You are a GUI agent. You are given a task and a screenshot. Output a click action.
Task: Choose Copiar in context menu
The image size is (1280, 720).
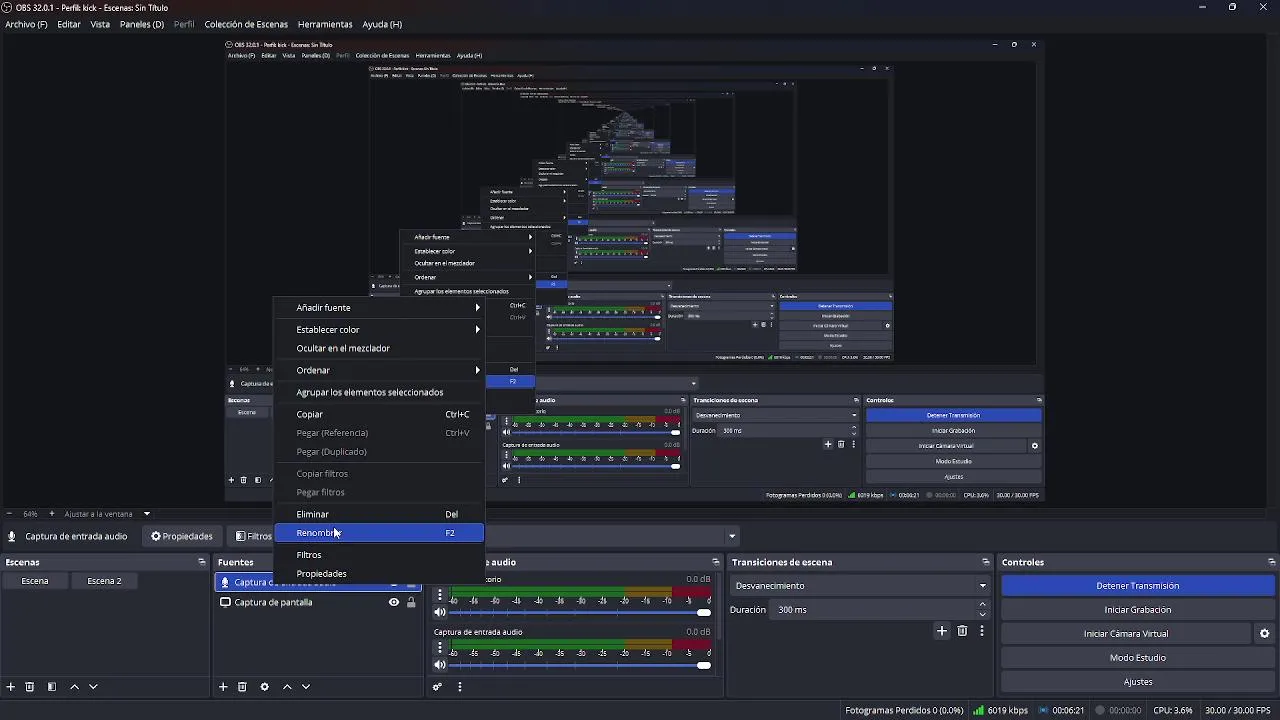point(379,414)
